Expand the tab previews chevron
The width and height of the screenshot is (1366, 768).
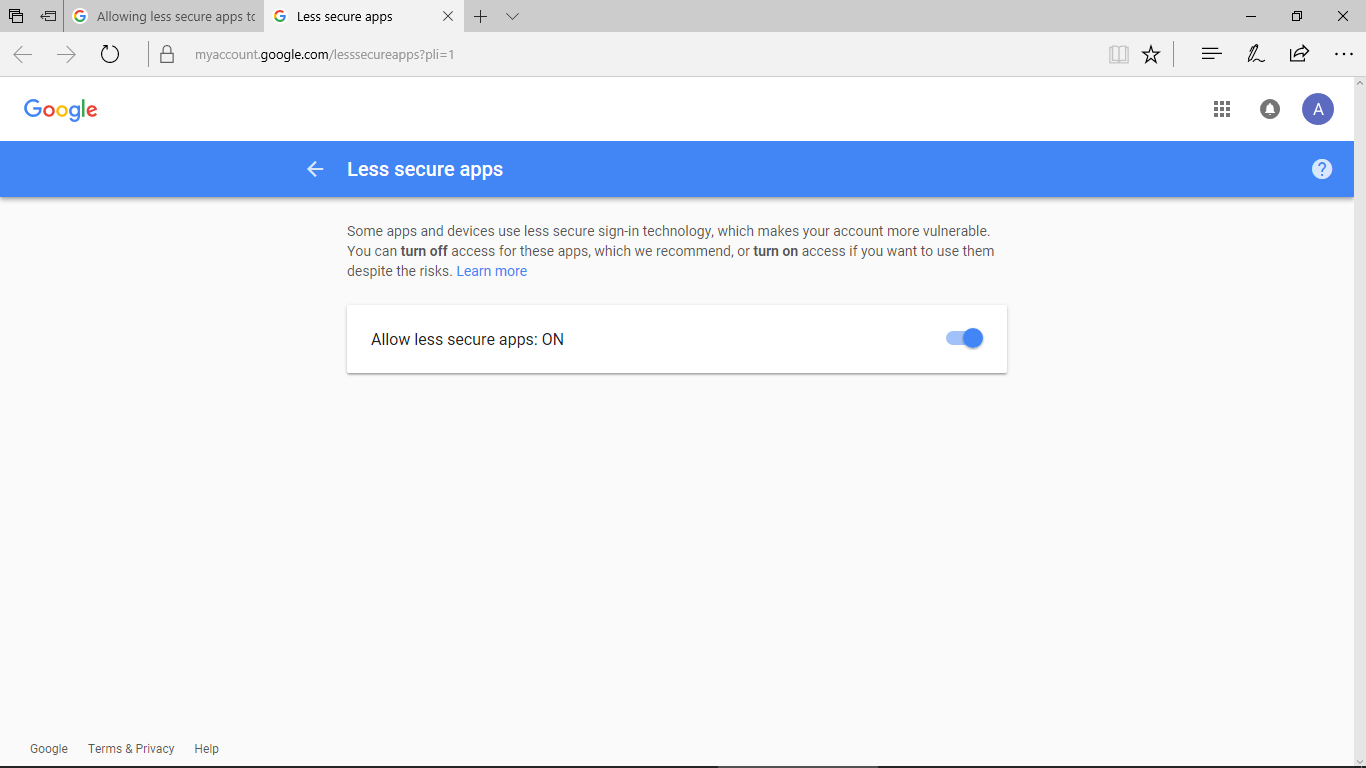(513, 16)
